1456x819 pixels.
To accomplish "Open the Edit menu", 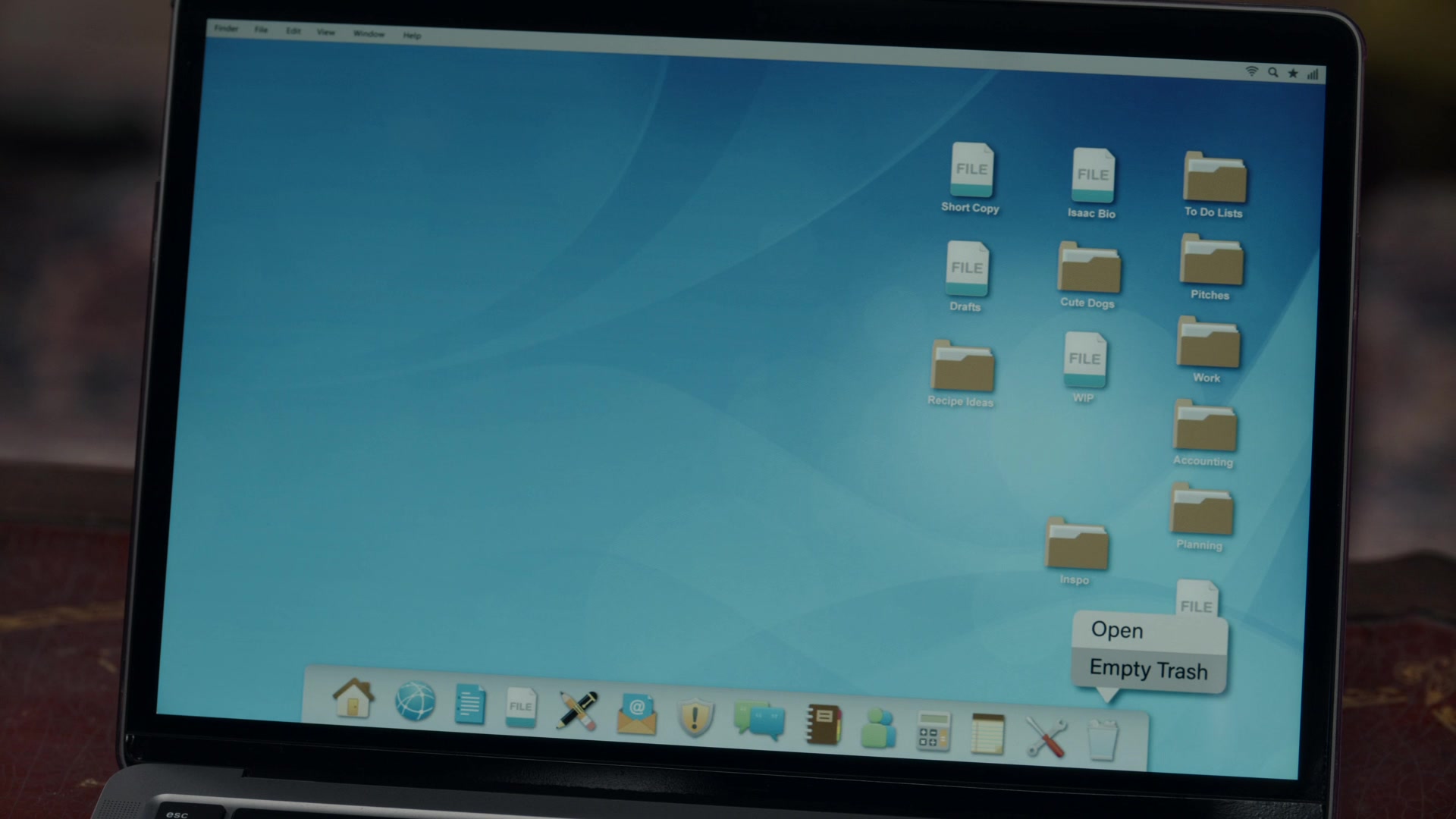I will click(x=293, y=31).
